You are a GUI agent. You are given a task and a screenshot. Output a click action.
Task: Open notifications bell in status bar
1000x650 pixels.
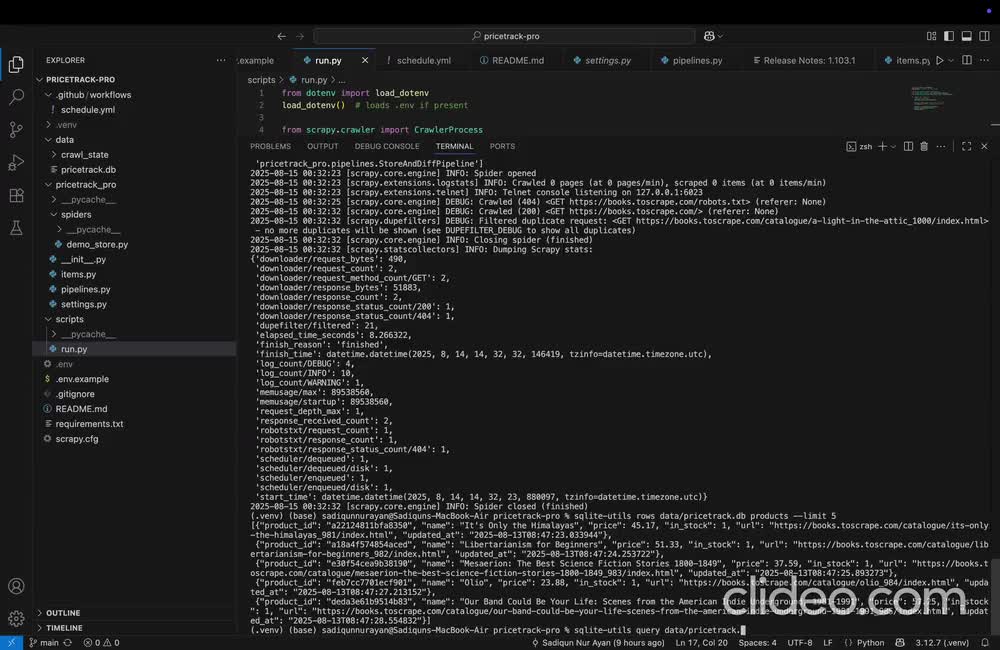pos(985,643)
